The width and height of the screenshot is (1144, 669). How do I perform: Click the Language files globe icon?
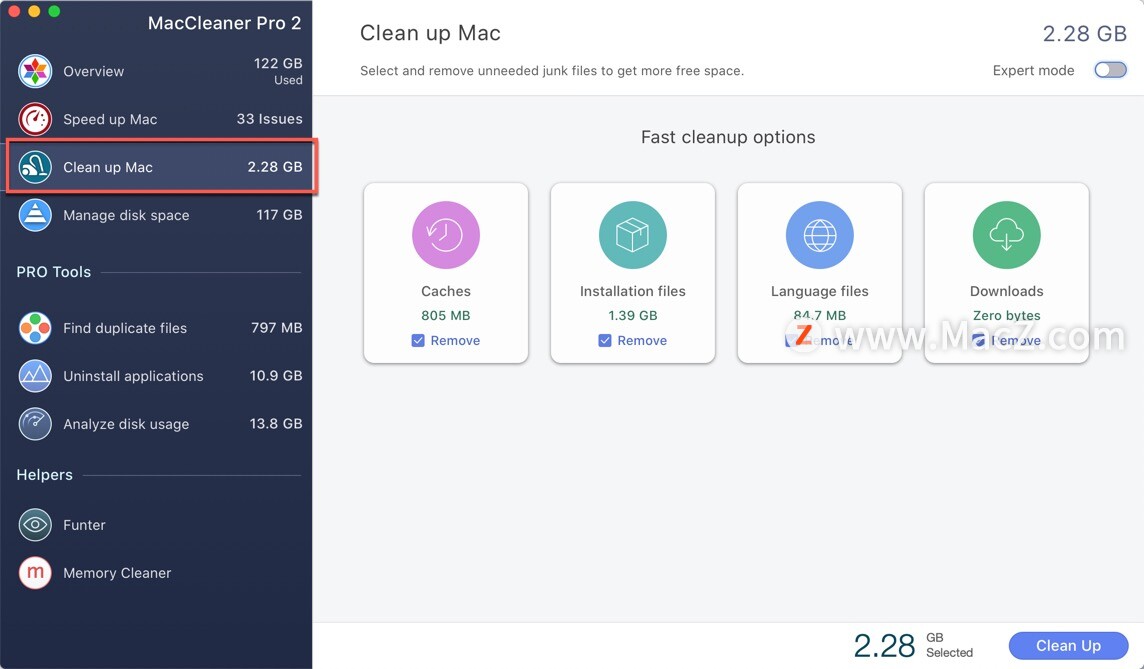coord(819,235)
